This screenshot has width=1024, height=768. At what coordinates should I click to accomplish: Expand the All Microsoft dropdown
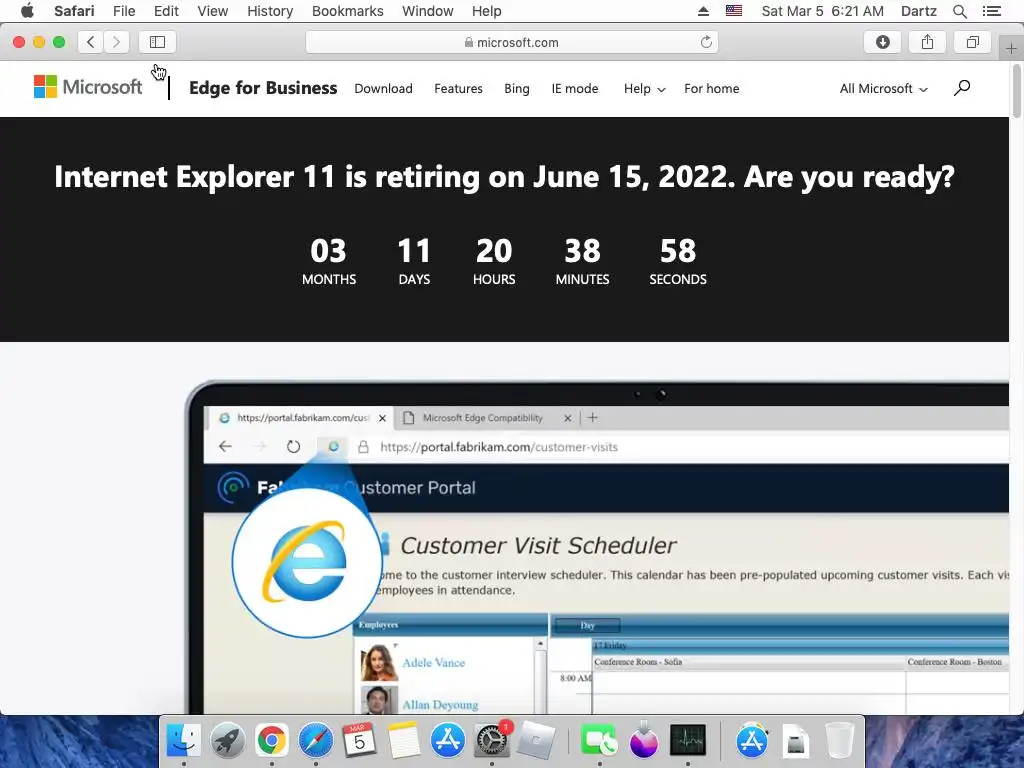pos(884,89)
